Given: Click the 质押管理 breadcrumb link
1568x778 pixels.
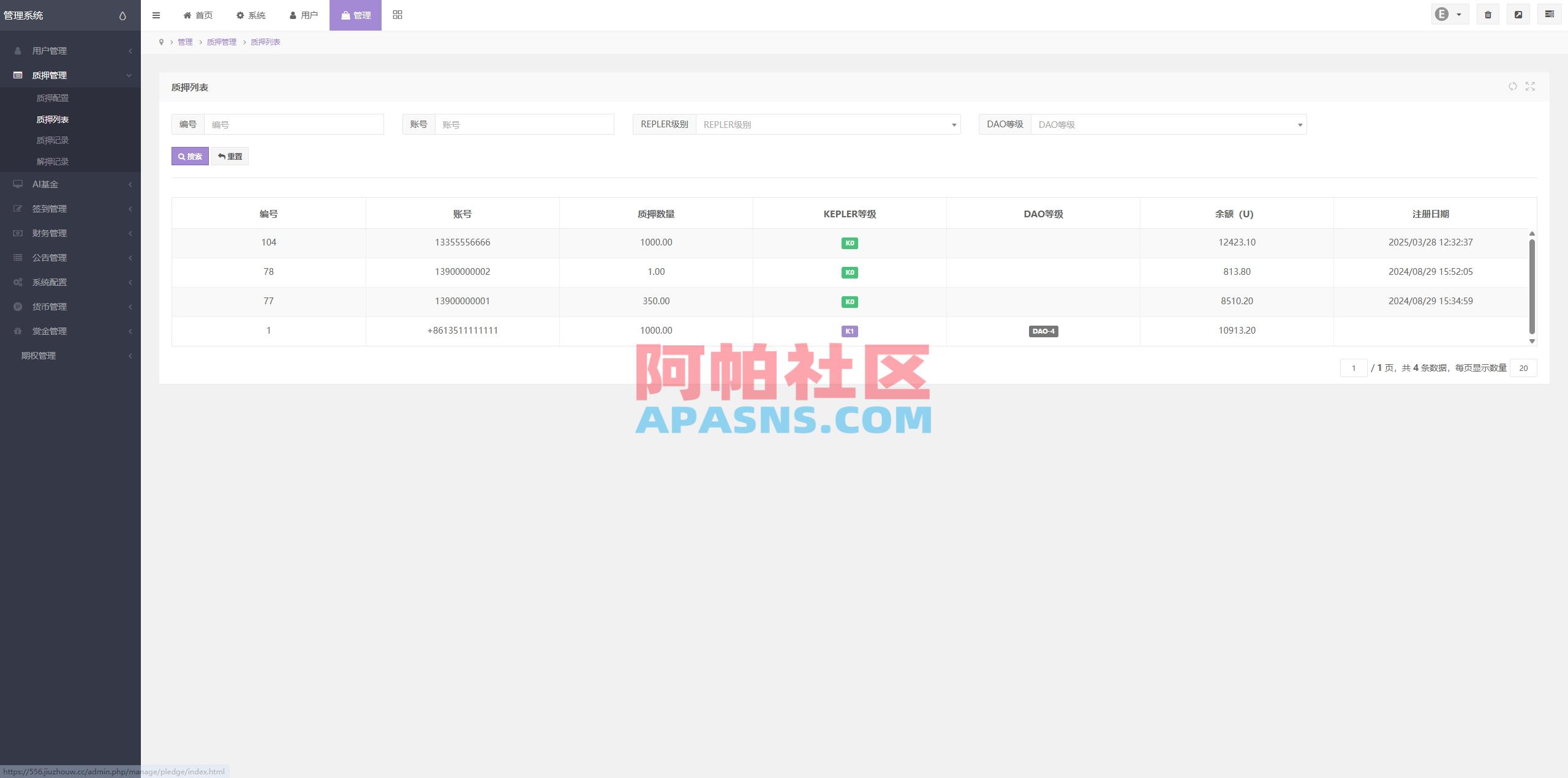Looking at the screenshot, I should (221, 42).
